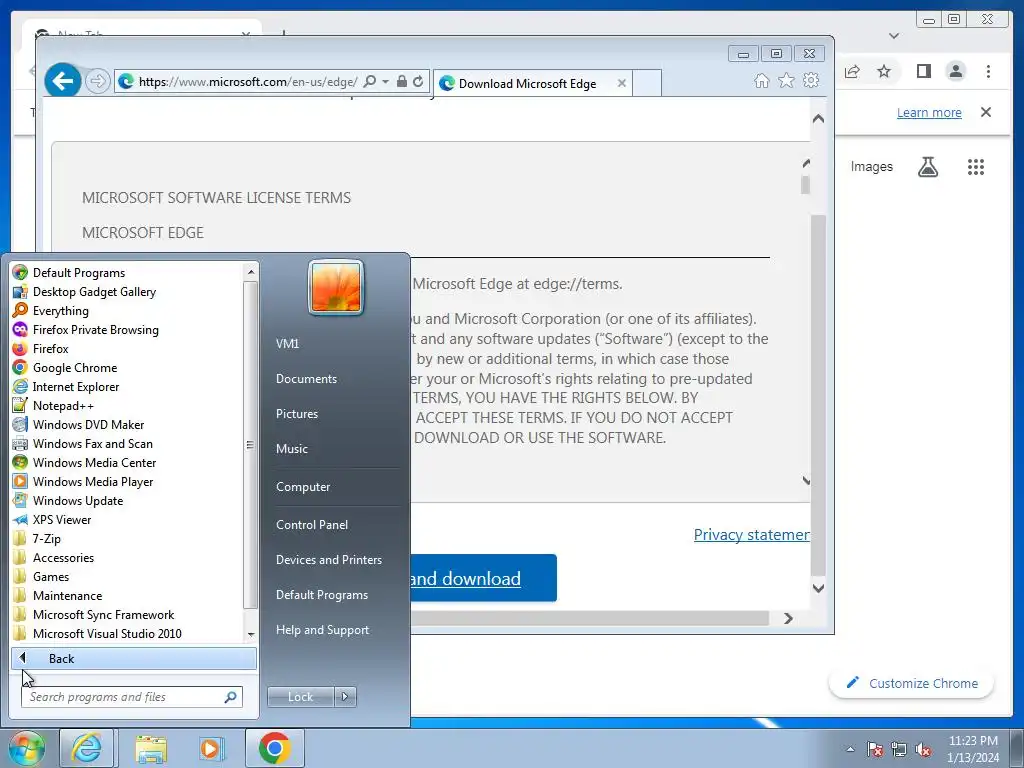Open shutdown options arrow next to Lock
This screenshot has width=1024, height=768.
[345, 697]
